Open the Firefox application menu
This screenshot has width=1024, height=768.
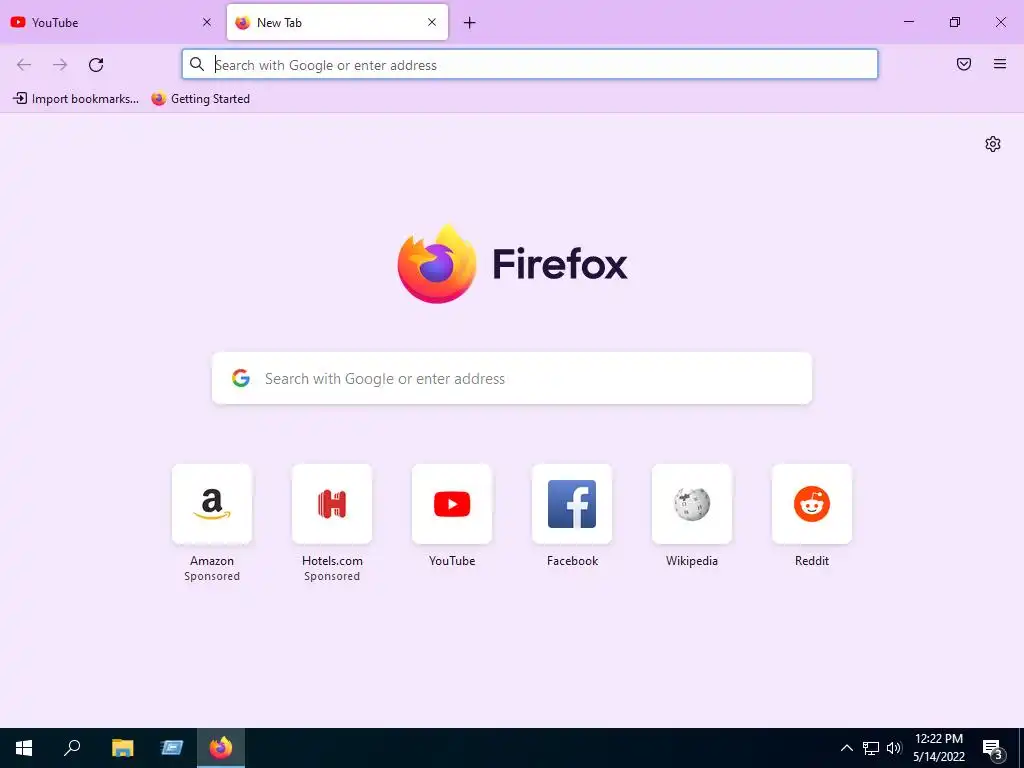point(1000,64)
